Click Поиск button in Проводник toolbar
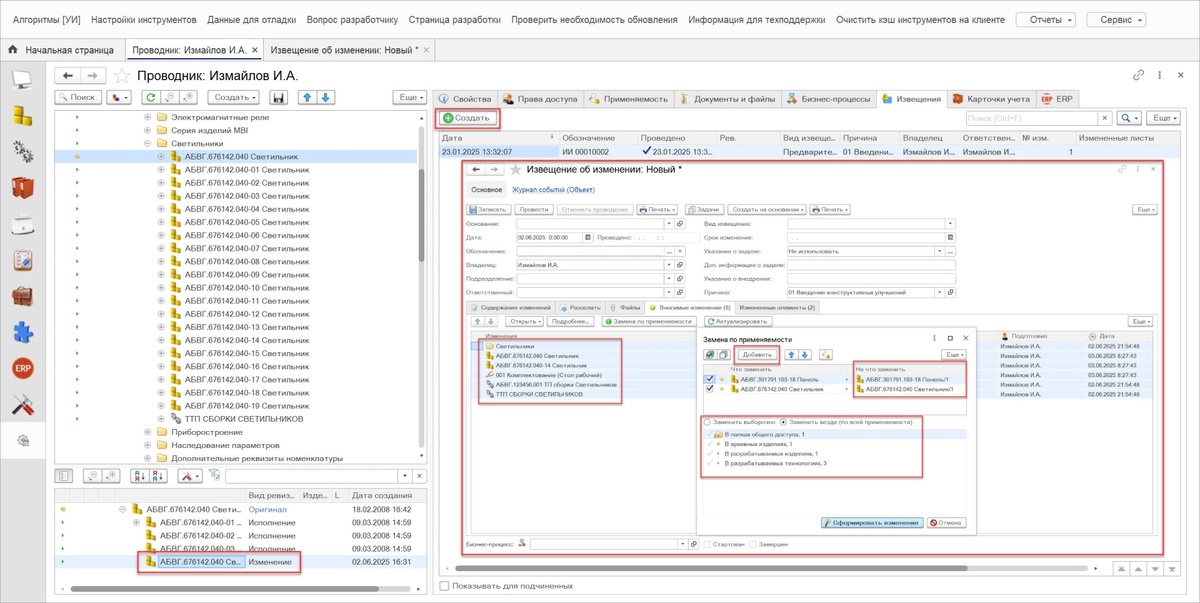 (78, 97)
